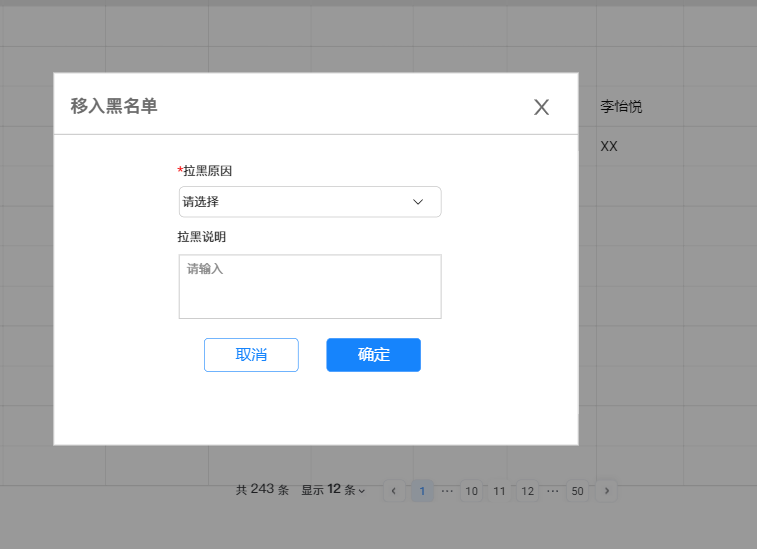Viewport: 757px width, 549px height.
Task: Open the 拉黑原因 请选择 dropdown
Action: [310, 202]
